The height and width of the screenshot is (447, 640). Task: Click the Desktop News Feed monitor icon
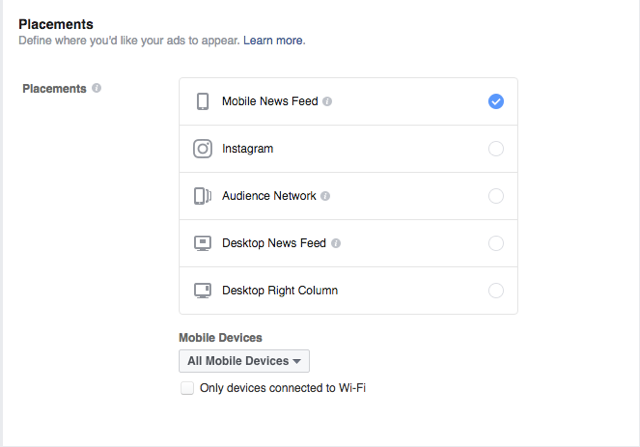point(202,243)
